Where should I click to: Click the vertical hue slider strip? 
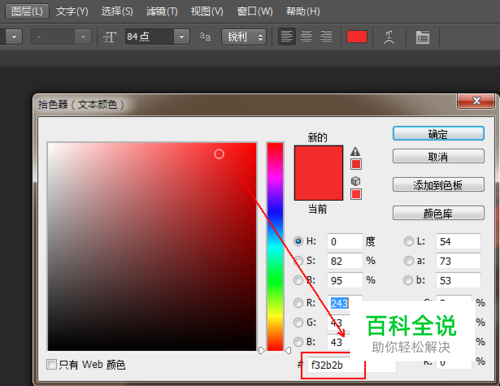(275, 247)
